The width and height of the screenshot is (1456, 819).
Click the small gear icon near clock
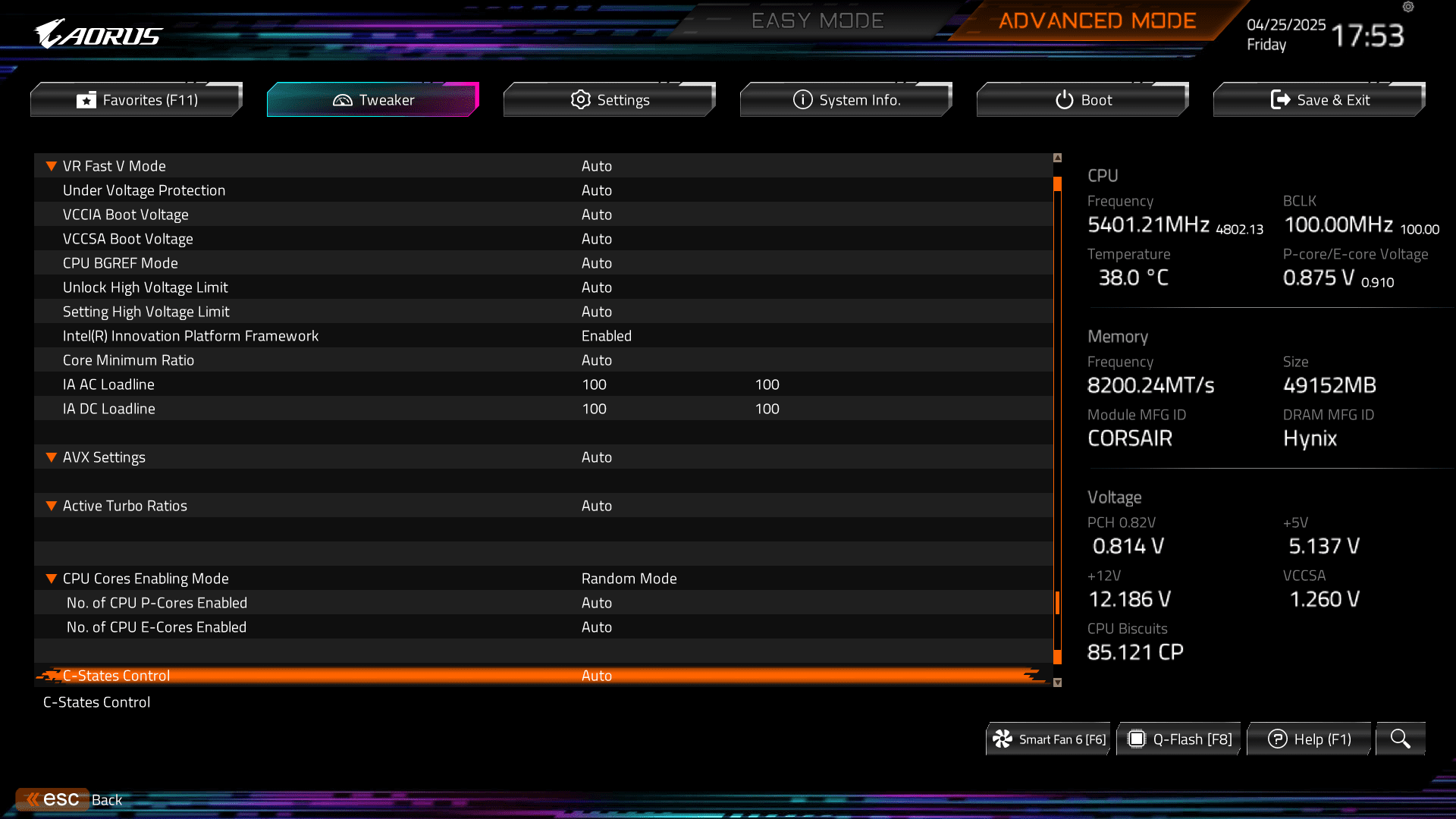tap(1408, 8)
